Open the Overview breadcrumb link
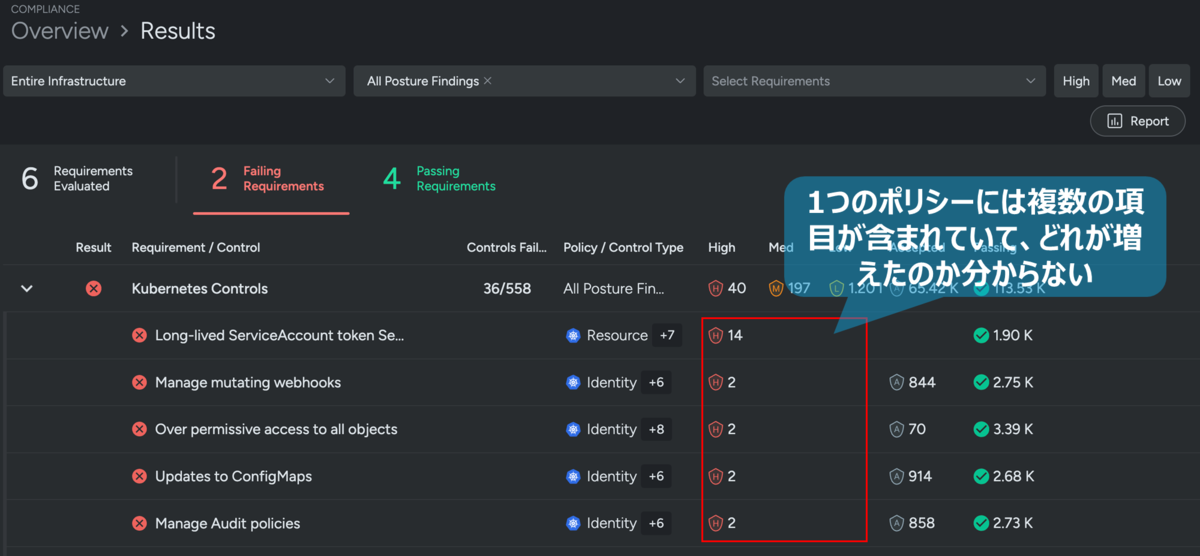1200x556 pixels. tap(59, 31)
